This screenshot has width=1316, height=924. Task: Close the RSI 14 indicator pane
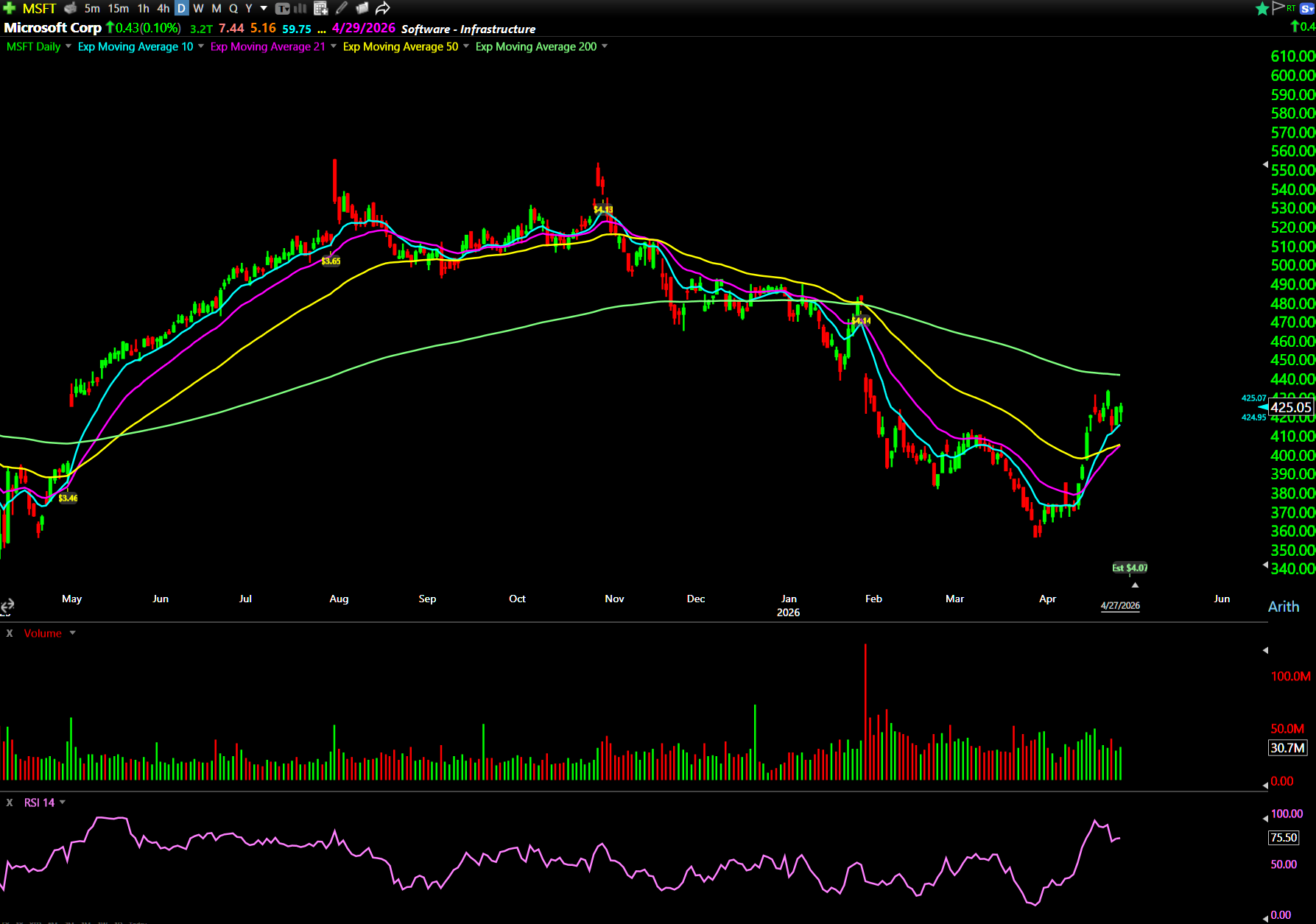(10, 803)
